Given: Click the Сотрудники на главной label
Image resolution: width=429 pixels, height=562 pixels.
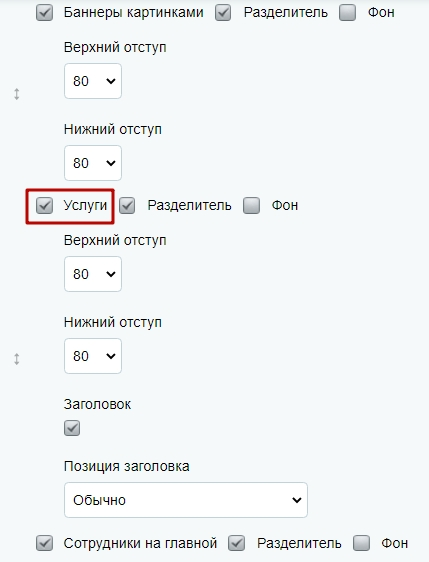Looking at the screenshot, I should [140, 543].
